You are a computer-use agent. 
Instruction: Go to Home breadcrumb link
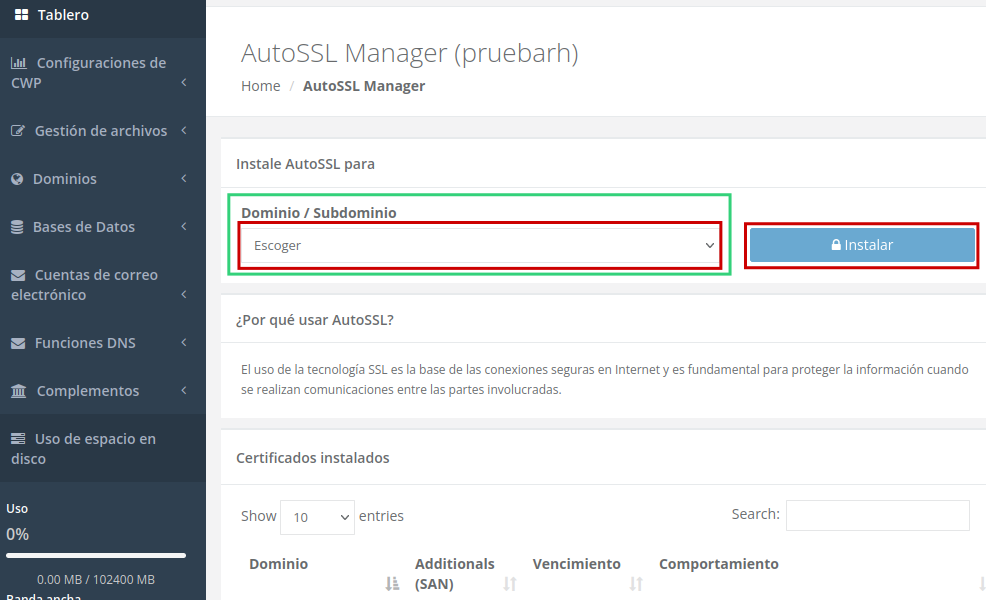point(260,86)
